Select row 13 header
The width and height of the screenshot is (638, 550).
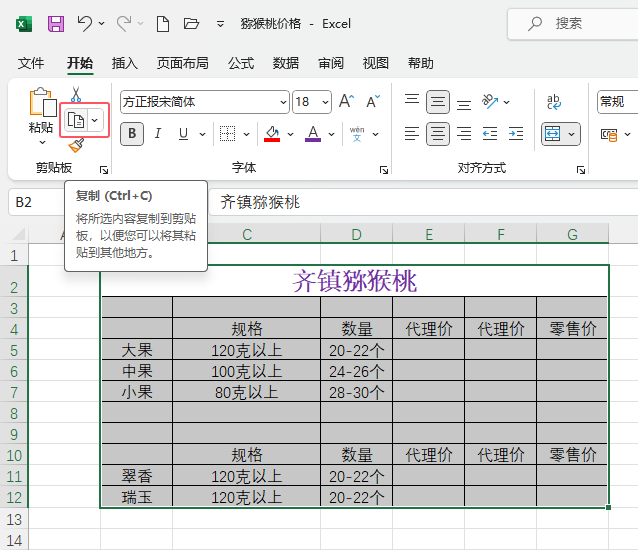pyautogui.click(x=14, y=519)
